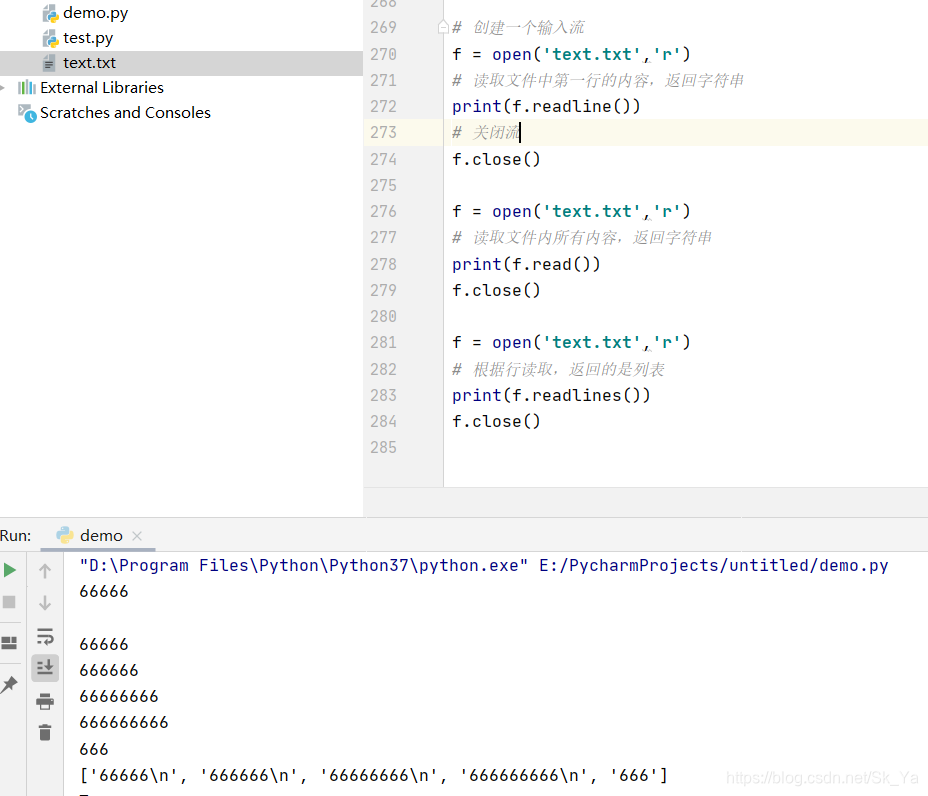The image size is (928, 796).
Task: Click the comment text on line 277
Action: pyautogui.click(x=582, y=238)
